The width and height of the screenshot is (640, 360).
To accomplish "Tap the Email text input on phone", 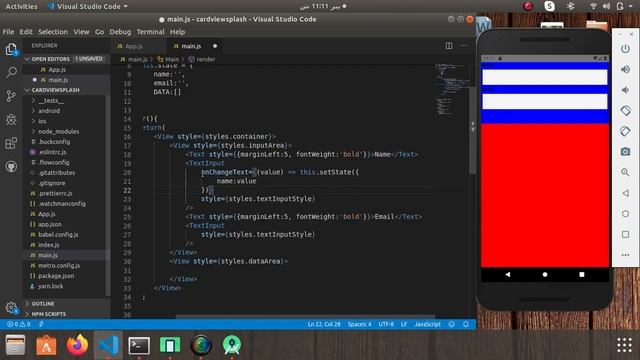I will [544, 102].
